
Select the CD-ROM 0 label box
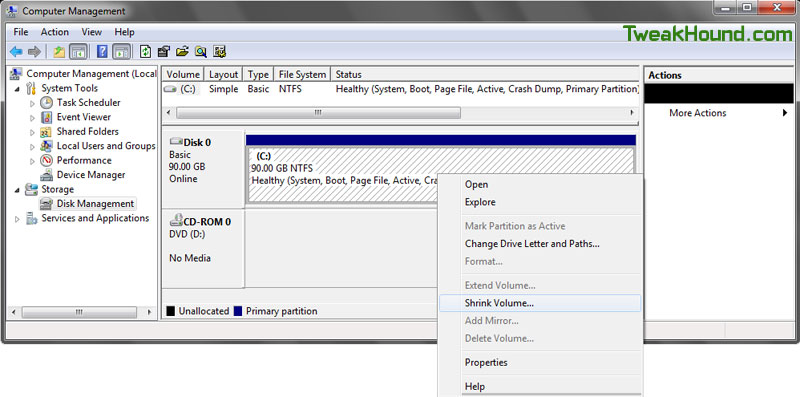click(203, 249)
